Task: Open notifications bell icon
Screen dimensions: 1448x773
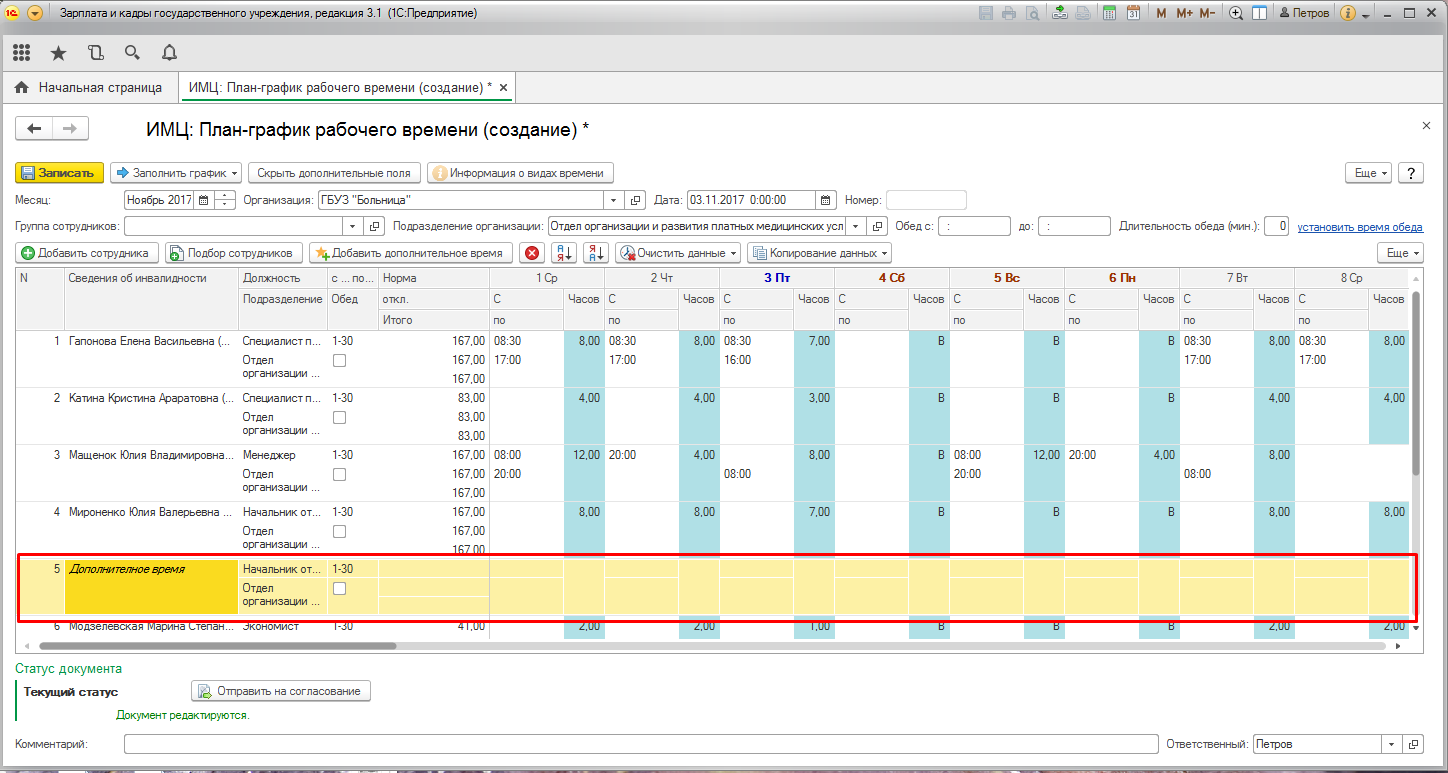Action: [169, 53]
